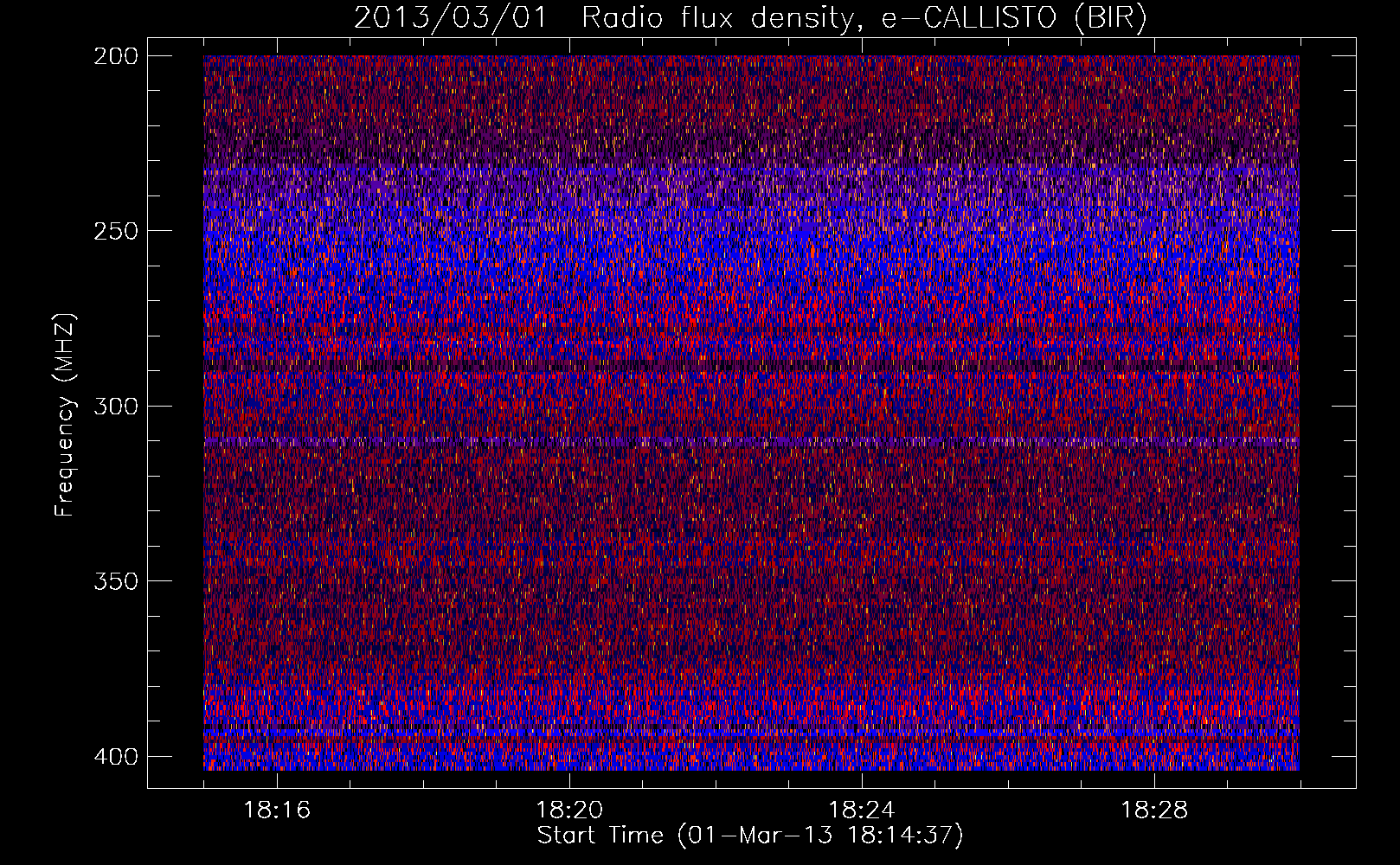This screenshot has height=865, width=1400.
Task: Click the 'Frequency (MHZ)' y-axis label
Action: point(65,415)
